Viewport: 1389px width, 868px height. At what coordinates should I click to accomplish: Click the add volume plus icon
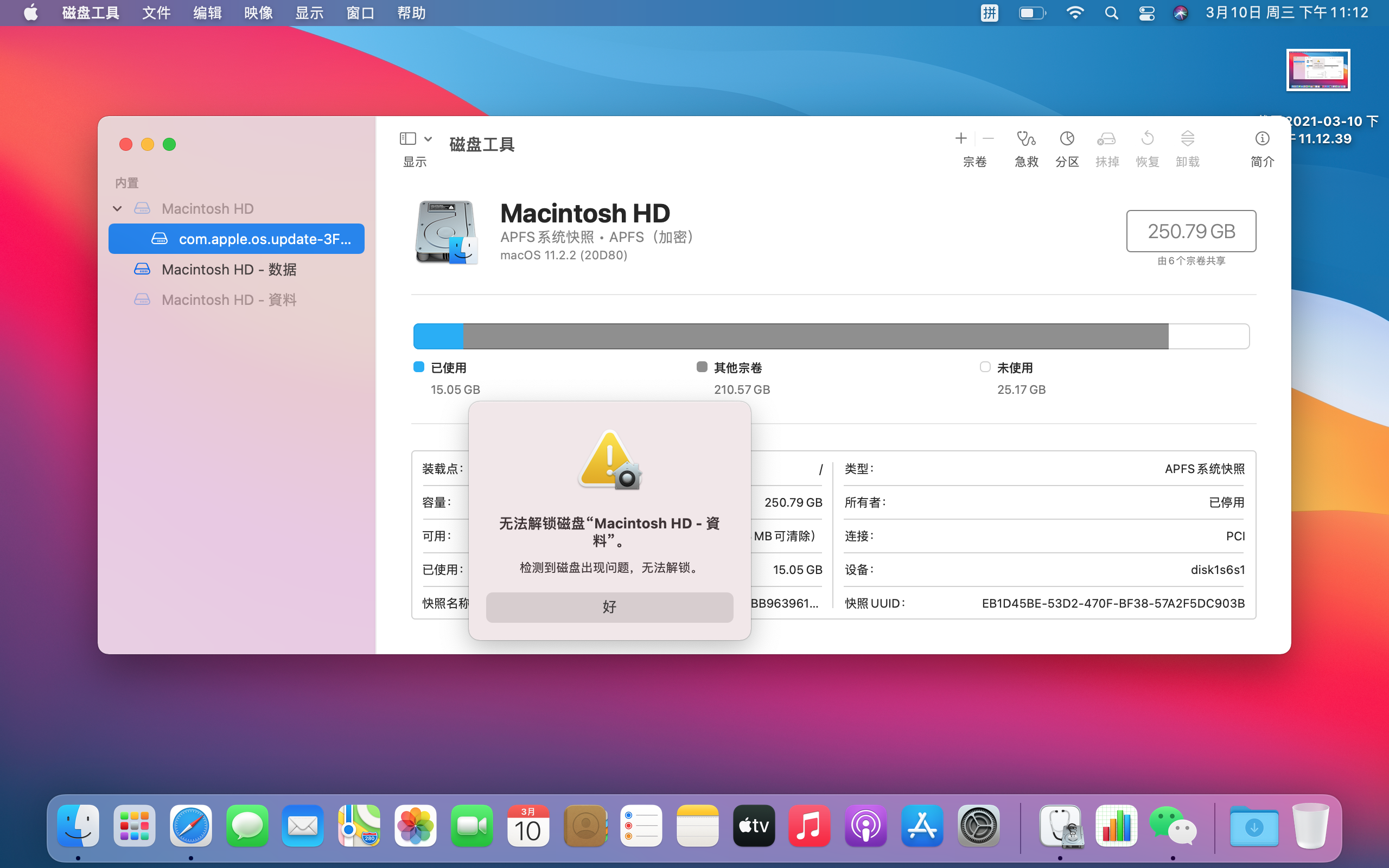coord(961,138)
